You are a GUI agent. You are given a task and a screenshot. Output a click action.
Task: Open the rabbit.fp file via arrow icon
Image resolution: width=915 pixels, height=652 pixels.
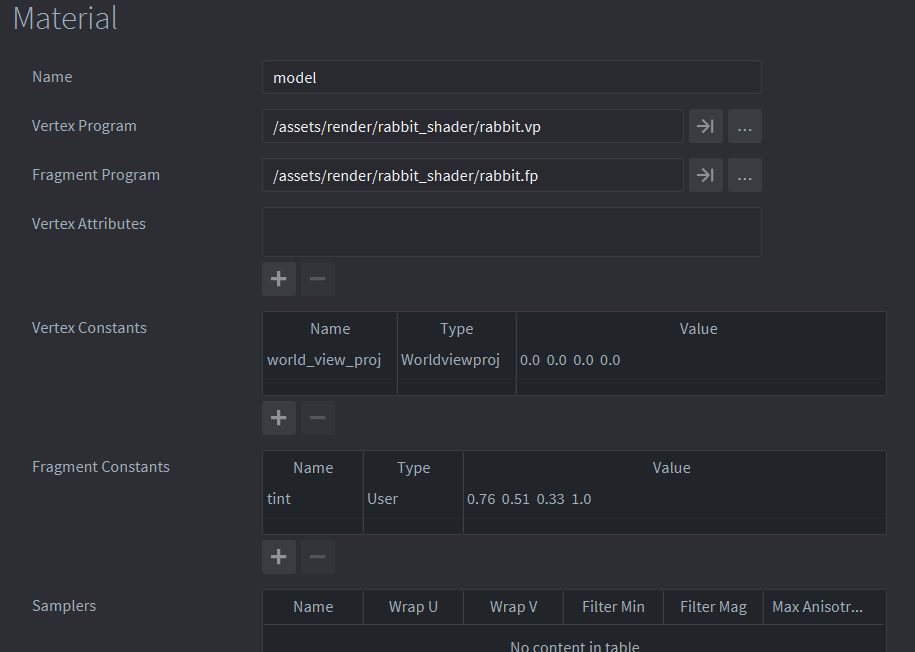705,175
